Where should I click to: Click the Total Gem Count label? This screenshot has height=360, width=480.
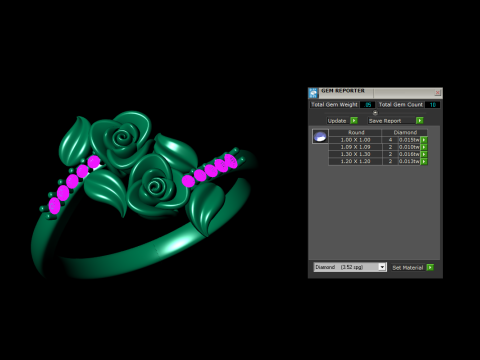coord(401,105)
